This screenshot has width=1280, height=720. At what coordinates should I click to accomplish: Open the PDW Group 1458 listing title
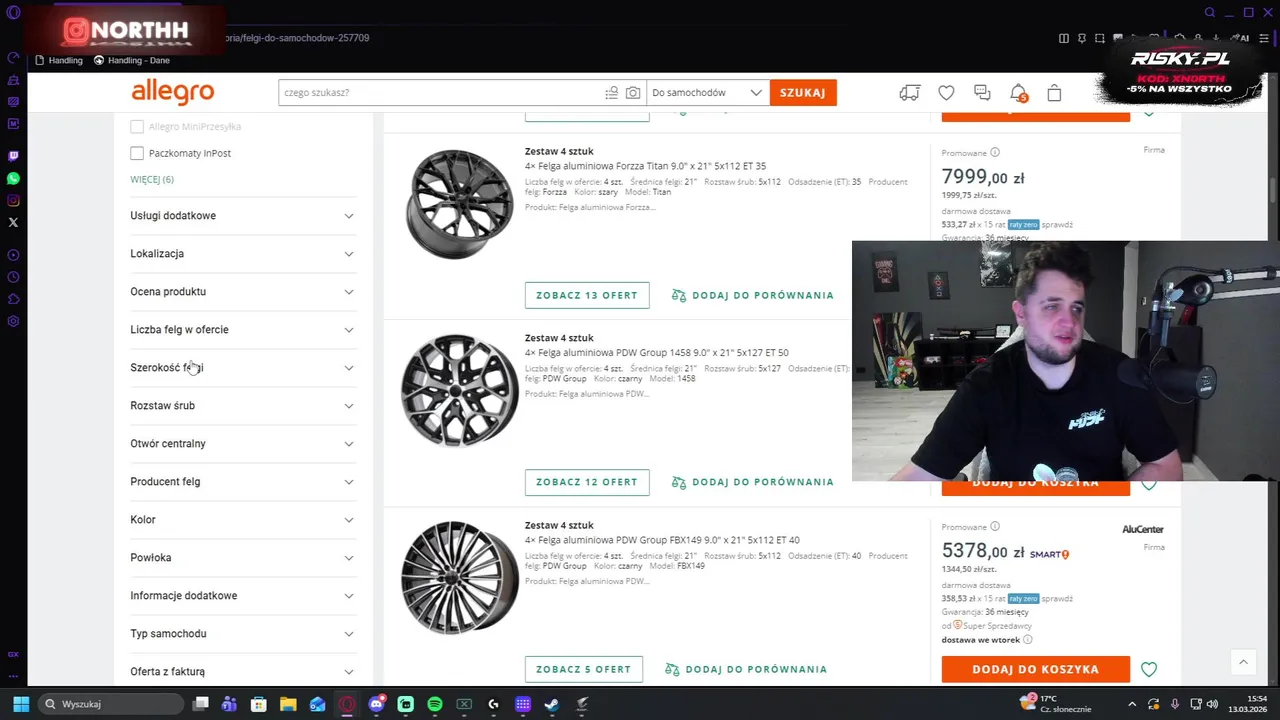coord(657,353)
